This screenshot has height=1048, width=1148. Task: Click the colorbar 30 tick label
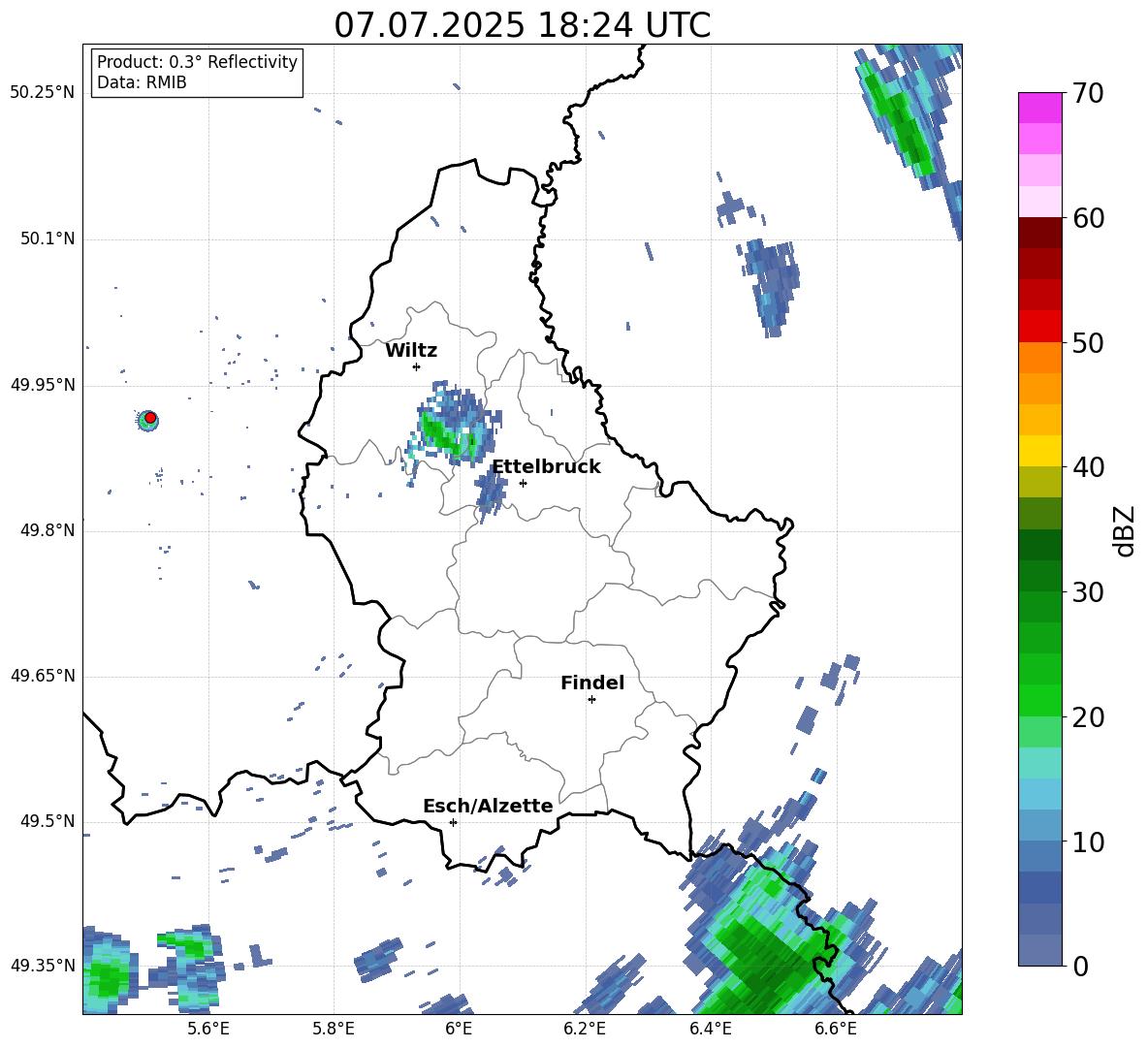tap(1088, 592)
